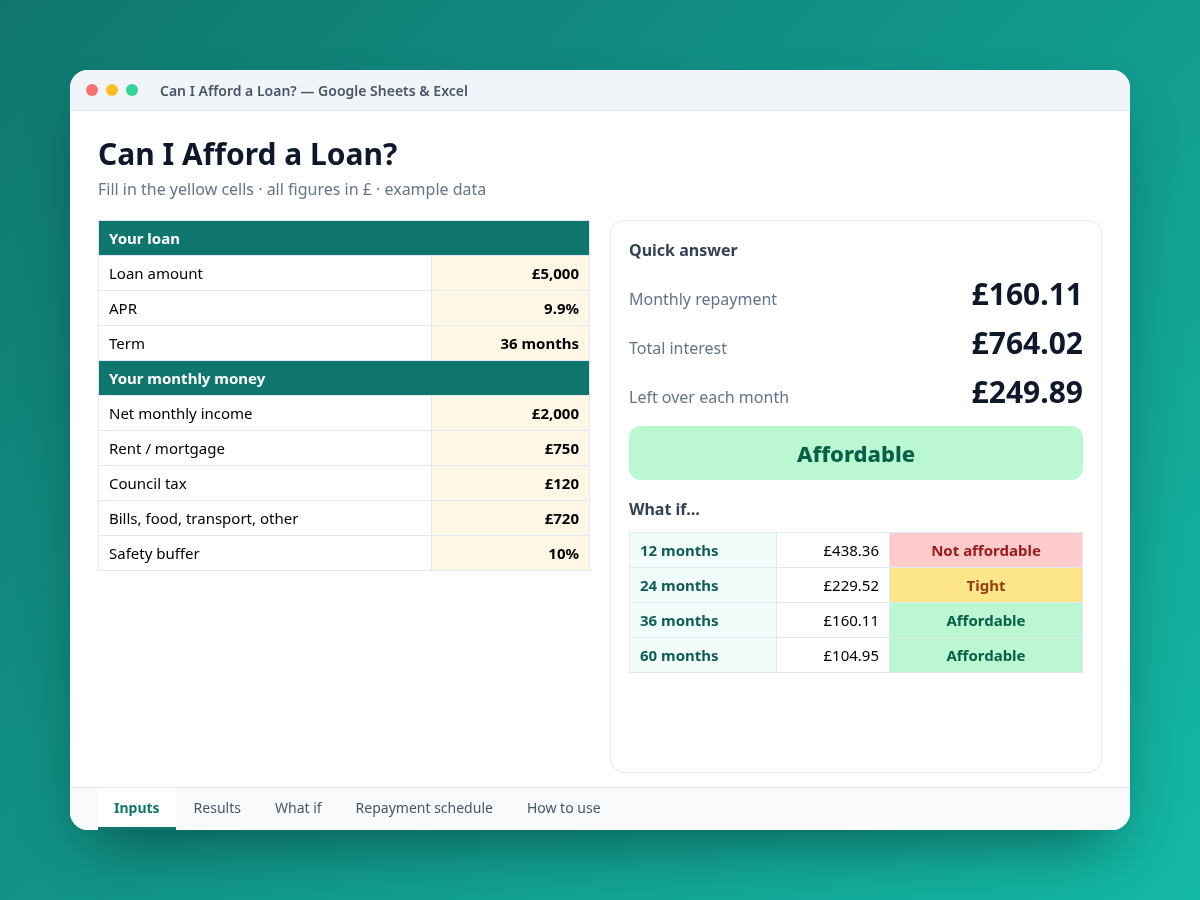
Task: Select the Term 36 months cell
Action: click(x=510, y=343)
